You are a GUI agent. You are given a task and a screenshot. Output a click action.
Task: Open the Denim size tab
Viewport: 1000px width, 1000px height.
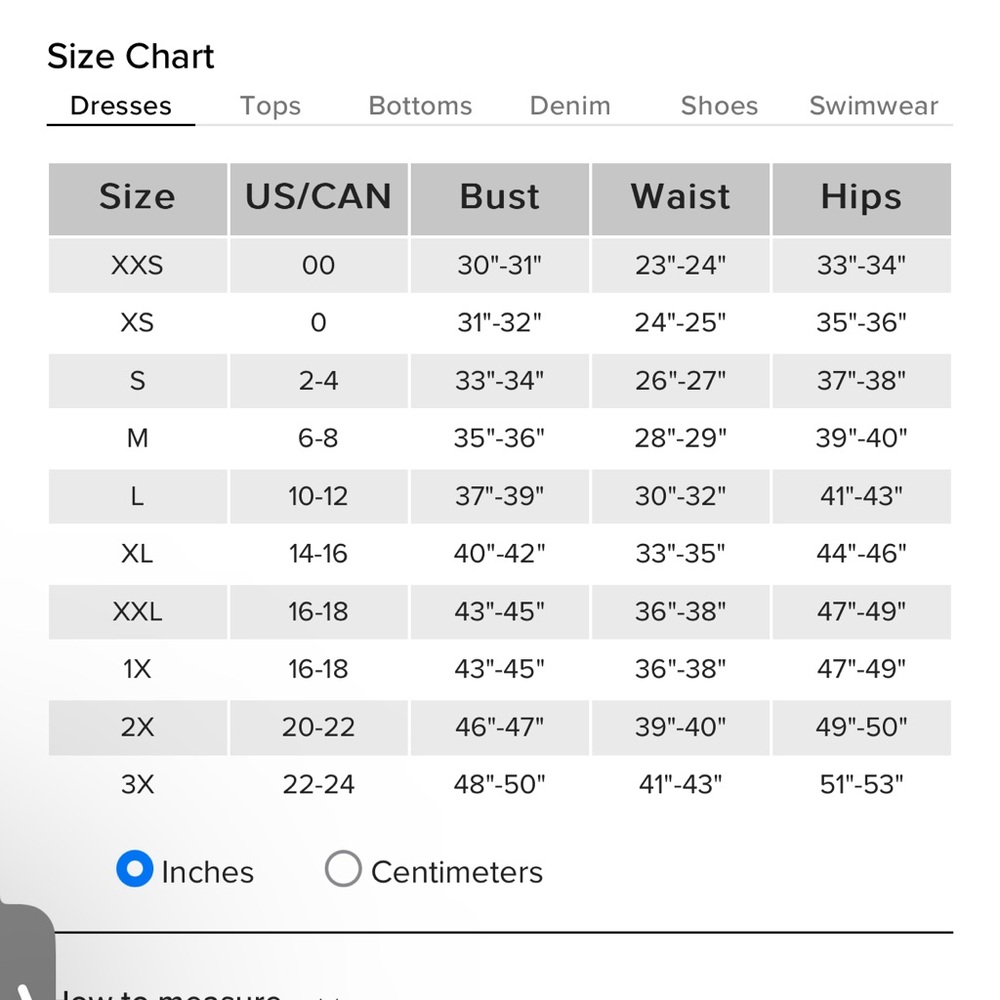pyautogui.click(x=570, y=106)
